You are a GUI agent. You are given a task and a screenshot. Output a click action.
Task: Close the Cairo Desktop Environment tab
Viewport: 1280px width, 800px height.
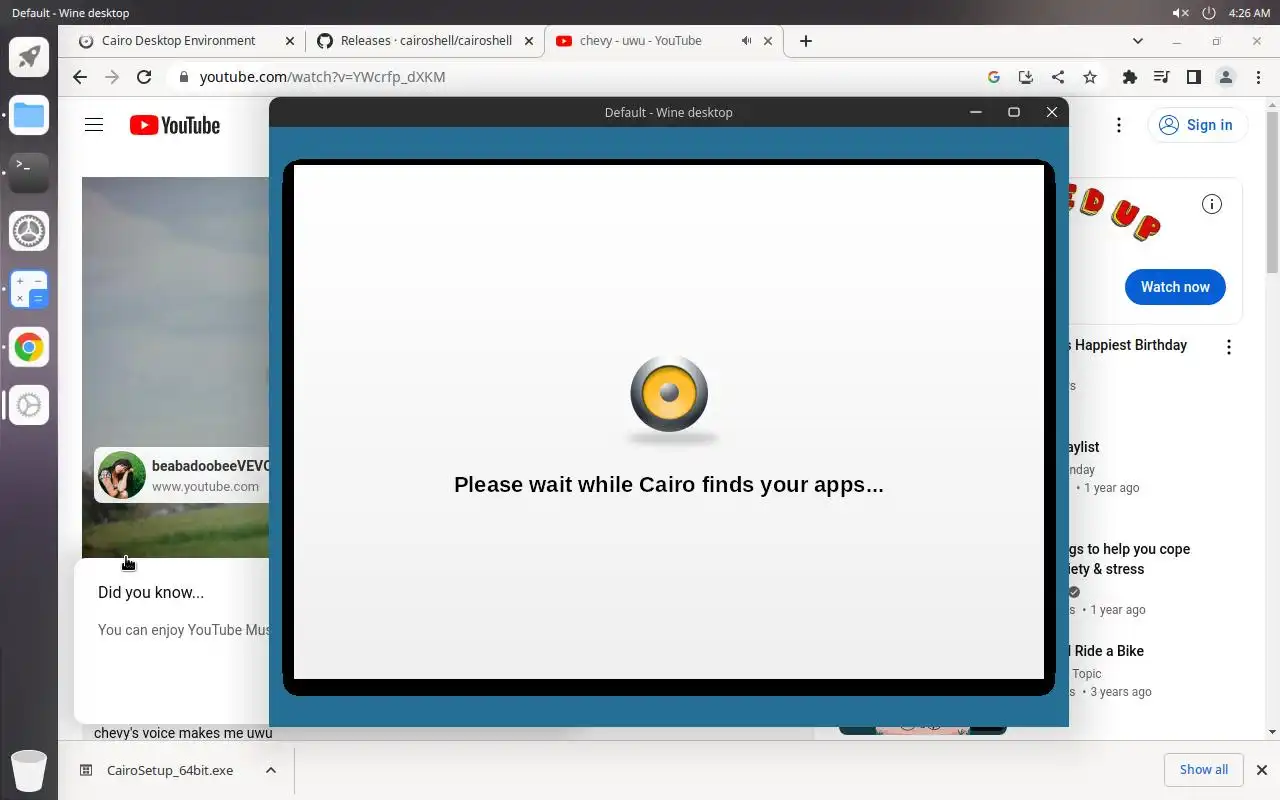pos(290,41)
